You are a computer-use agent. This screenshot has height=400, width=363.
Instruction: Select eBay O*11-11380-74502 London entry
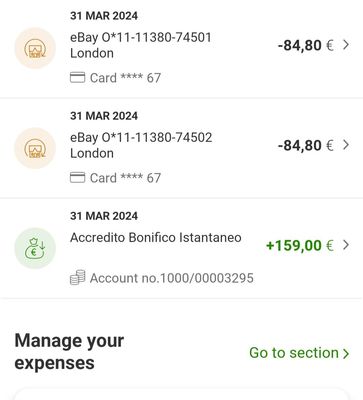pos(181,148)
